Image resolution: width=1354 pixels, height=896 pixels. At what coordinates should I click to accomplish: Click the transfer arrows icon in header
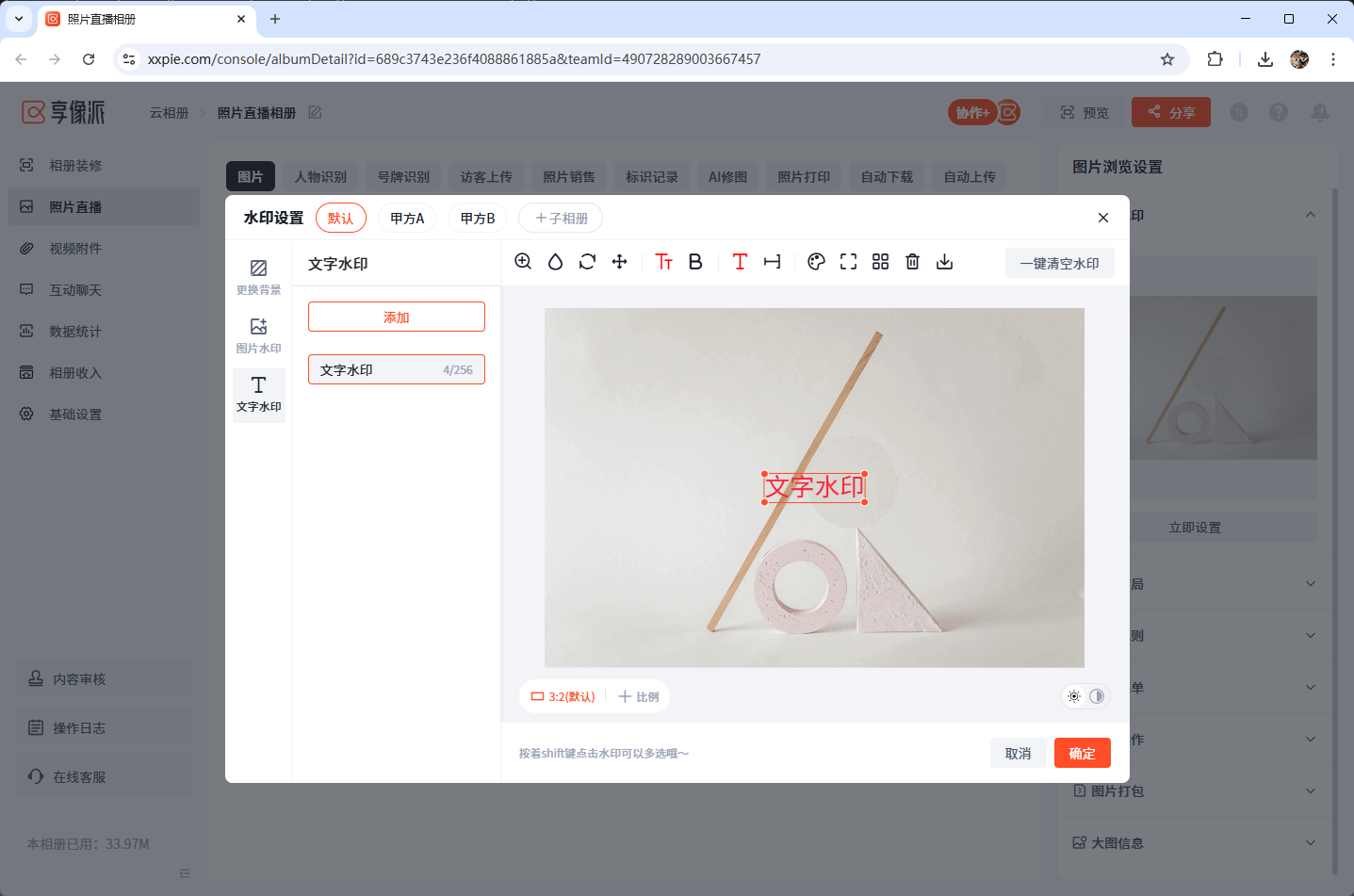pos(1239,112)
